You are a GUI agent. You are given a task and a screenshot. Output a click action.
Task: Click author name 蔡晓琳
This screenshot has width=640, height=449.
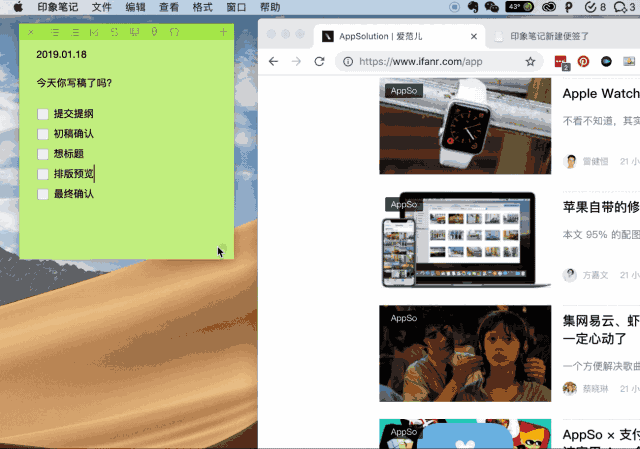[x=596, y=389]
